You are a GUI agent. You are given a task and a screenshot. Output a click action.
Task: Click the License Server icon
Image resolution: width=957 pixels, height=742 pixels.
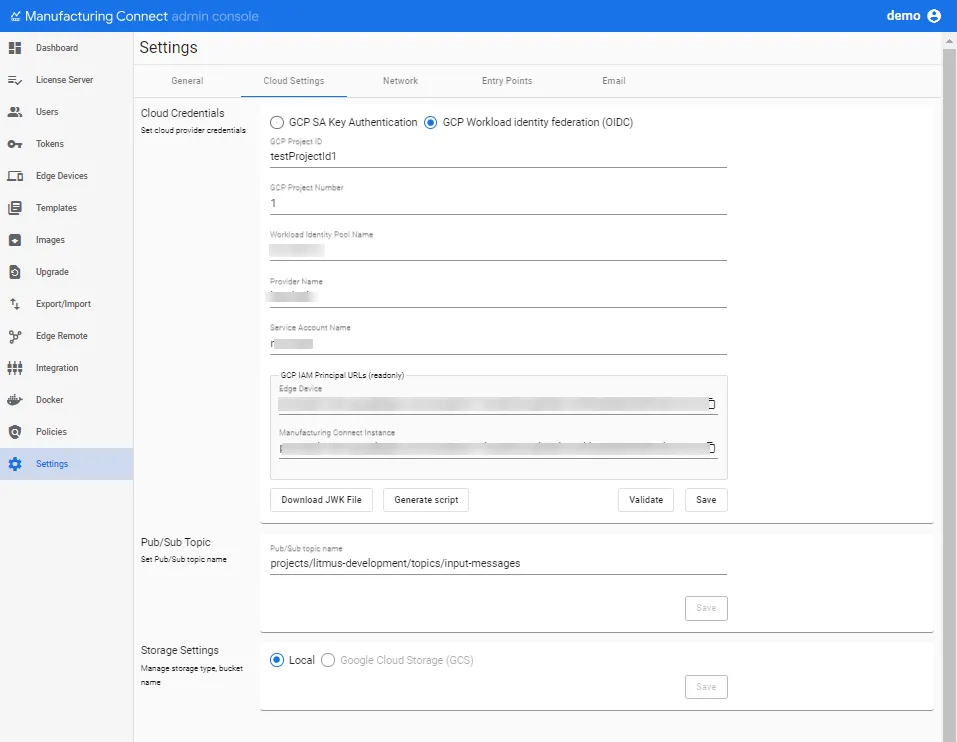15,80
